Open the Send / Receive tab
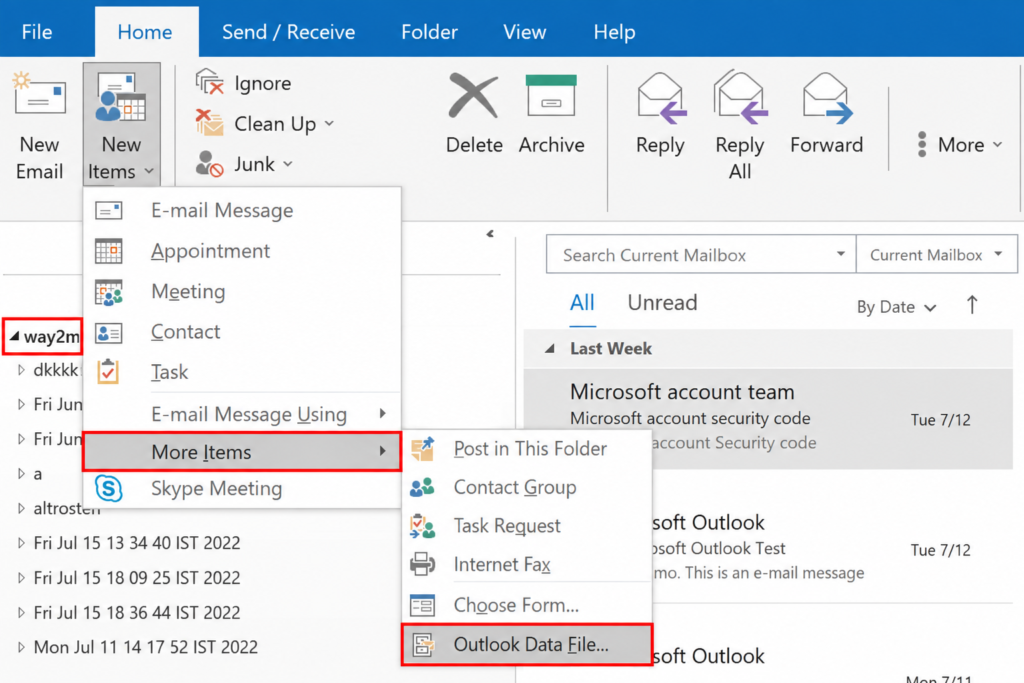The image size is (1024, 683). [x=289, y=31]
